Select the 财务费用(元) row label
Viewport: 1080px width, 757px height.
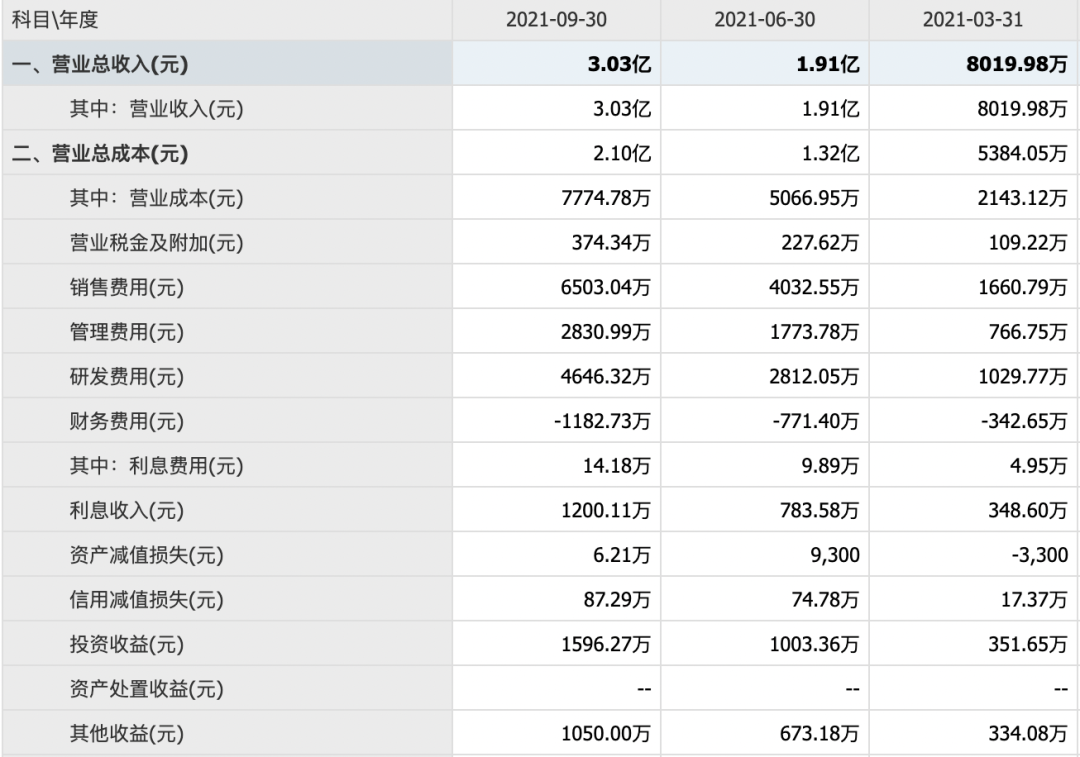click(x=127, y=421)
